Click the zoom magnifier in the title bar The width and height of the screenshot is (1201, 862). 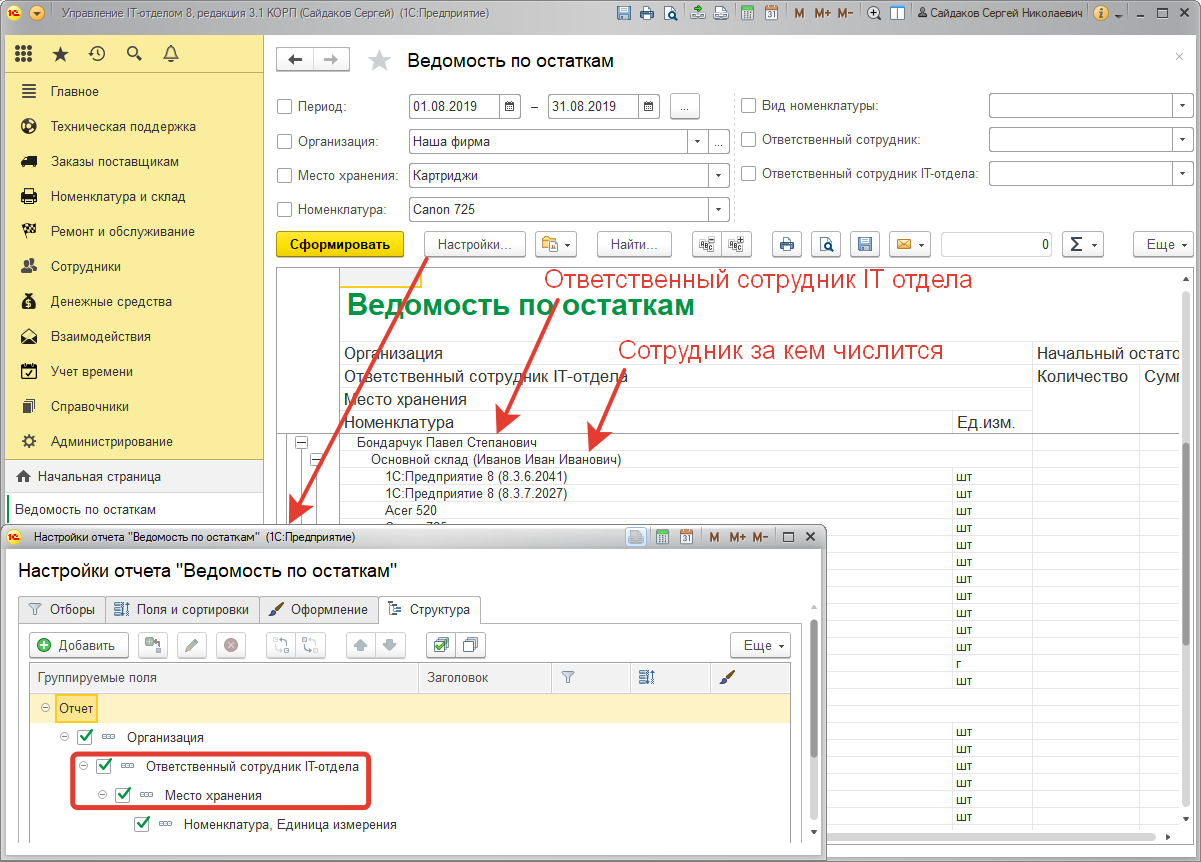874,13
